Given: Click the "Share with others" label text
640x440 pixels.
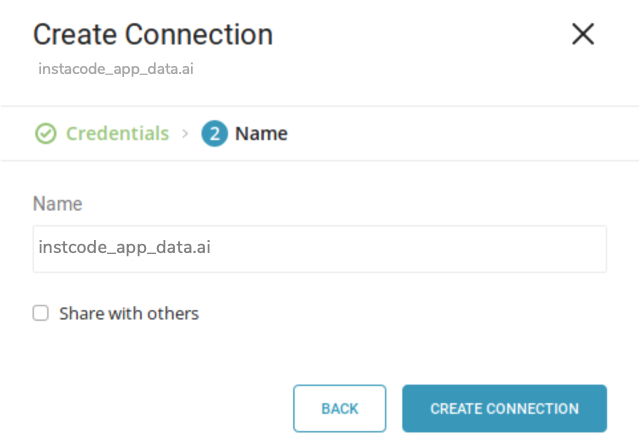Looking at the screenshot, I should point(129,313).
